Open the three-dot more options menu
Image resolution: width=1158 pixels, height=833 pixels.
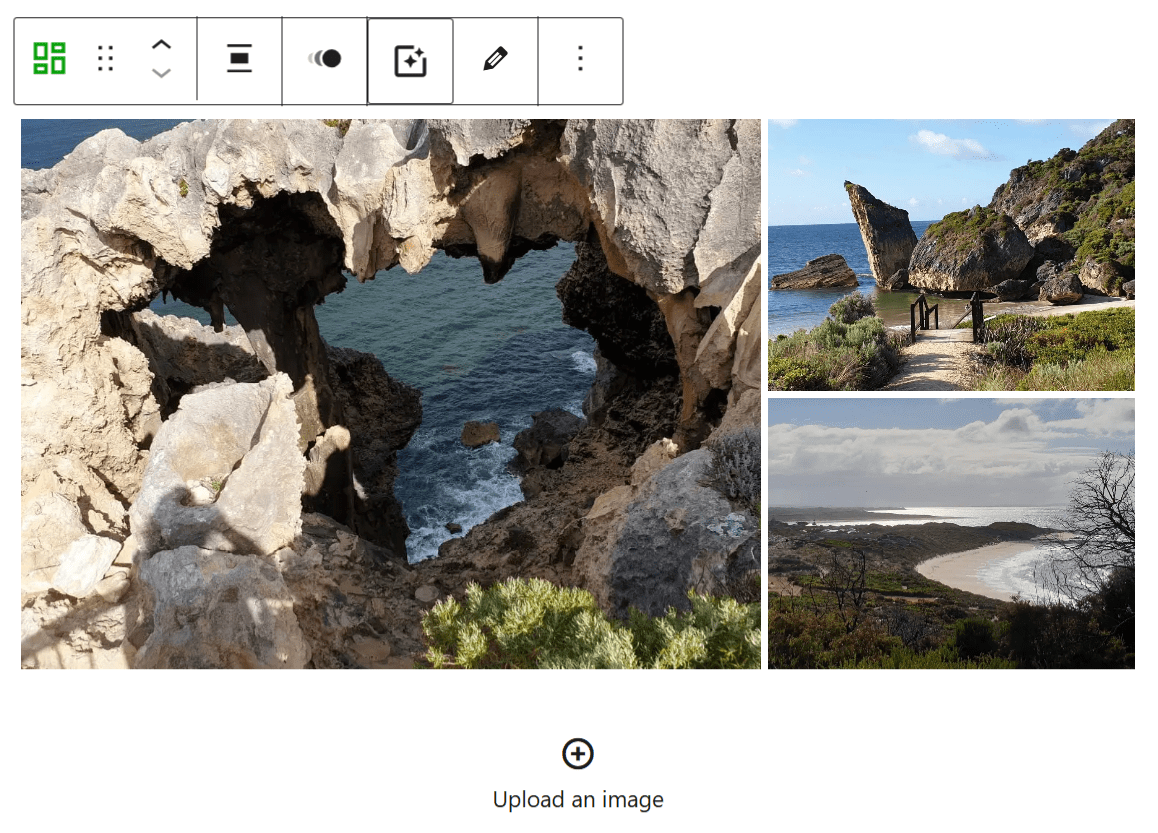coord(580,58)
